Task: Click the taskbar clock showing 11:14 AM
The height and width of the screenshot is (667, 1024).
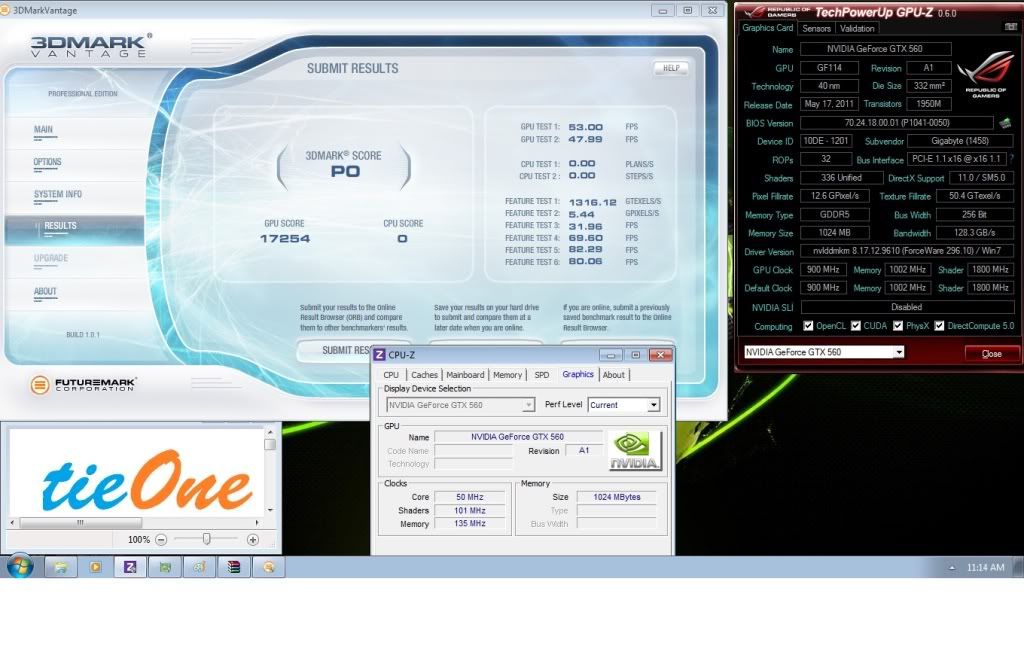Action: pyautogui.click(x=985, y=568)
